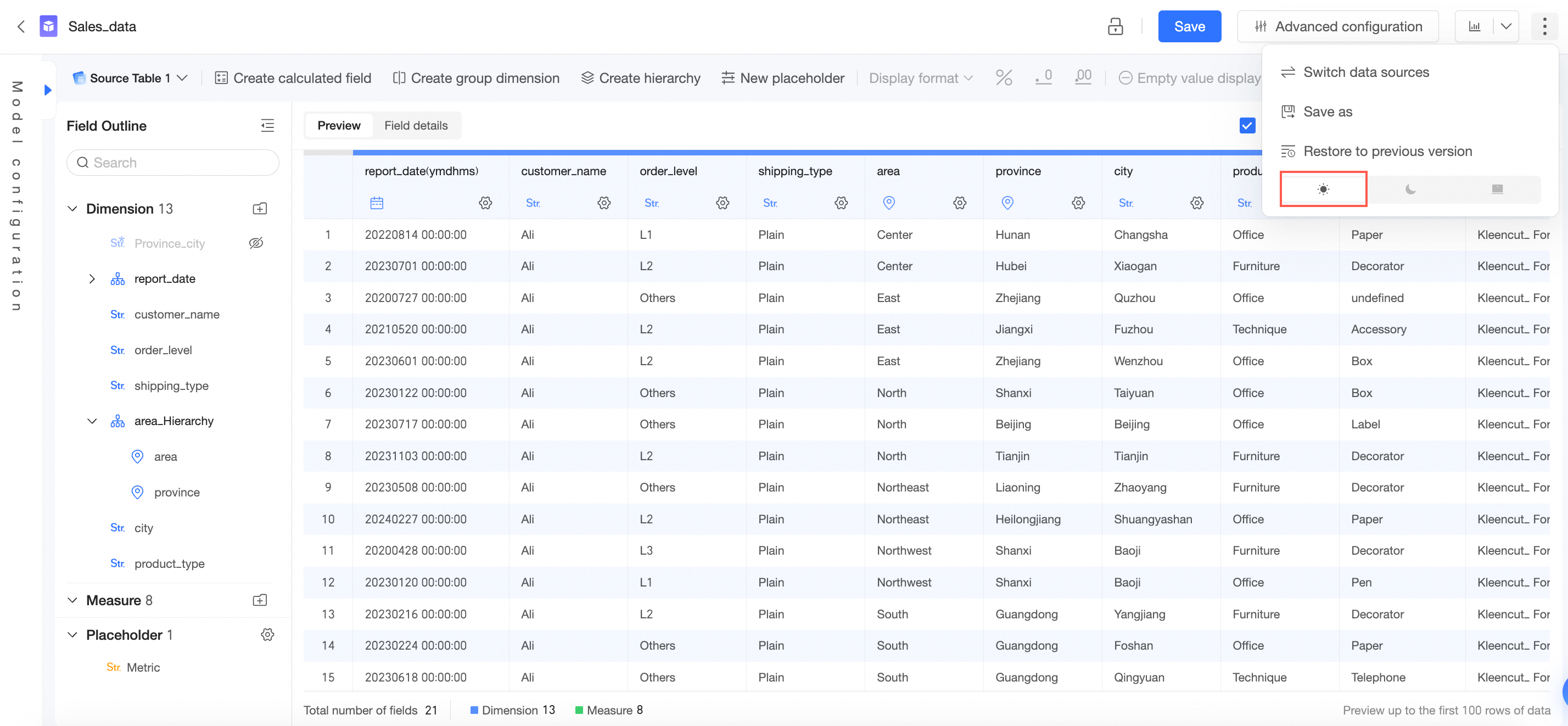This screenshot has width=1568, height=726.
Task: Click the field Search box
Action: click(x=173, y=163)
